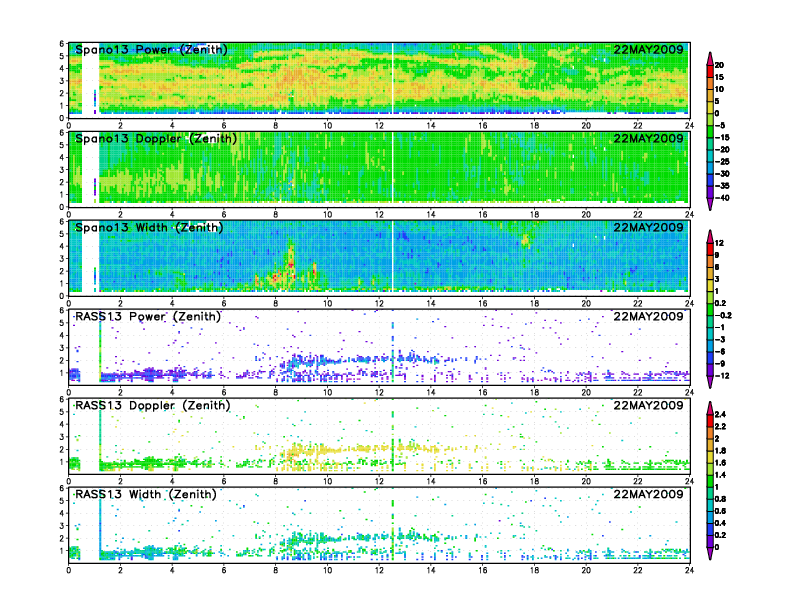
Task: Click the 'RASS13 Power (Zenith)' panel title
Action: [x=148, y=317]
